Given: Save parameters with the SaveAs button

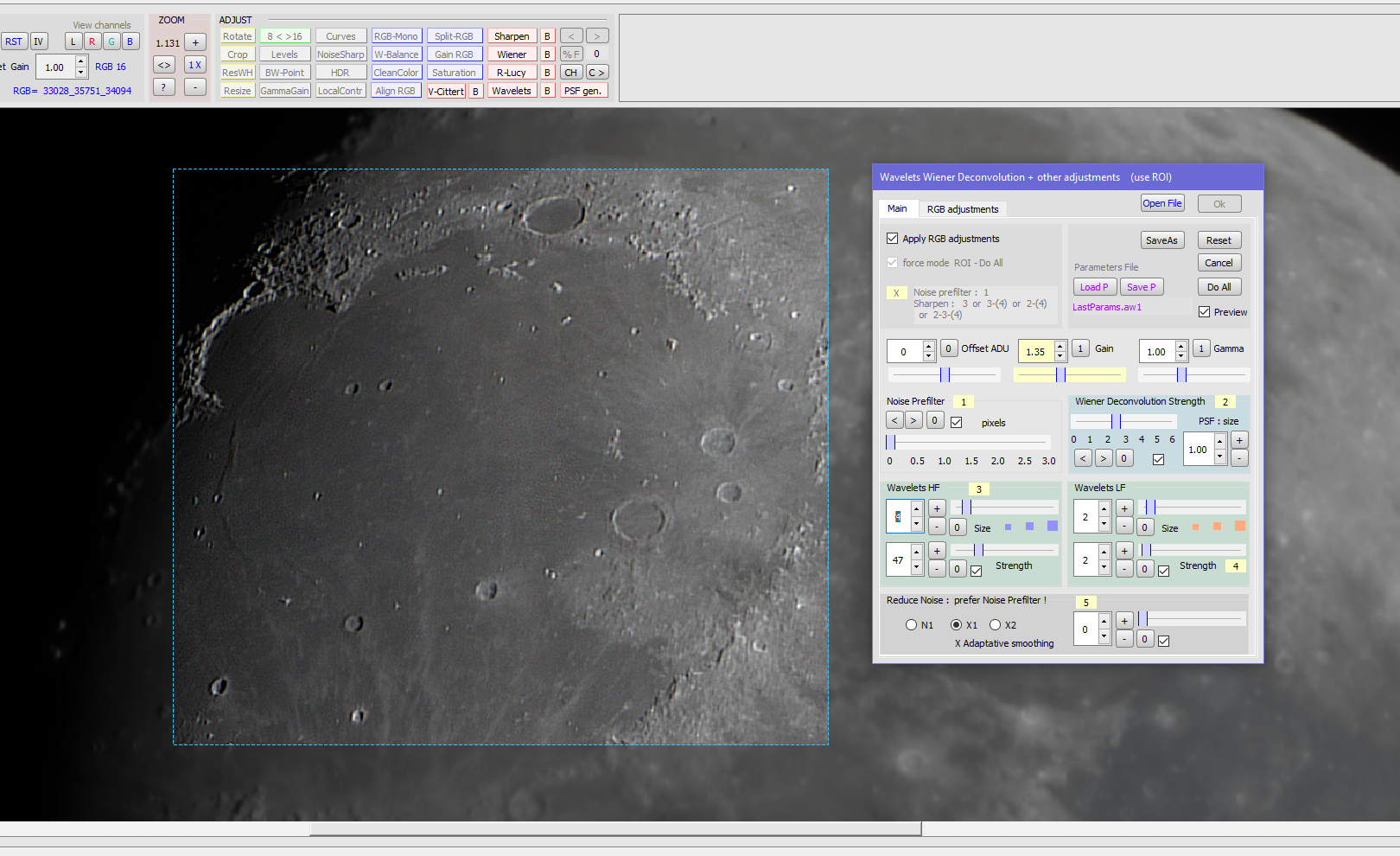Looking at the screenshot, I should 1162,240.
